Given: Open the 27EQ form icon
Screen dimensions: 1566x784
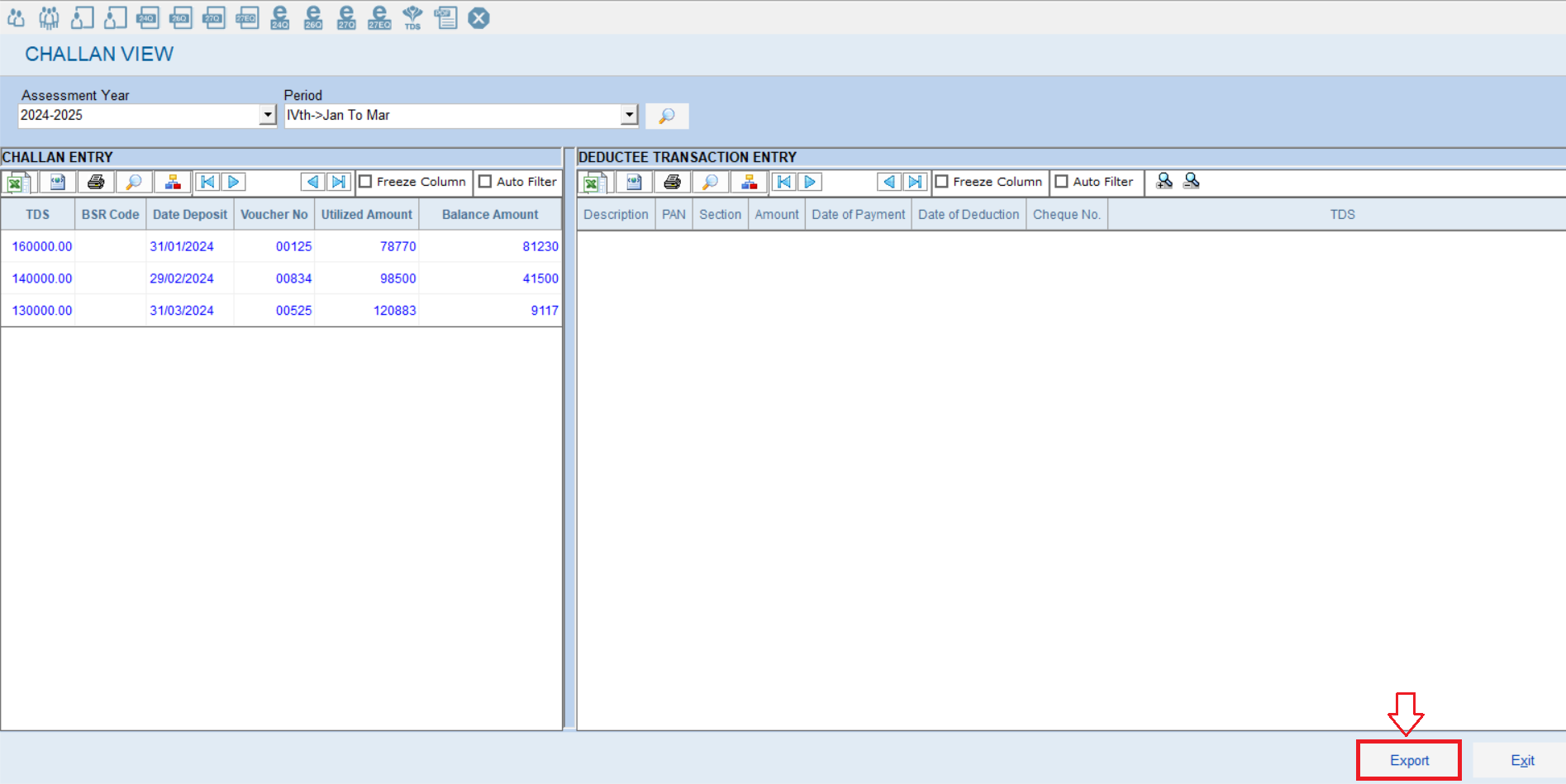Looking at the screenshot, I should 247,17.
